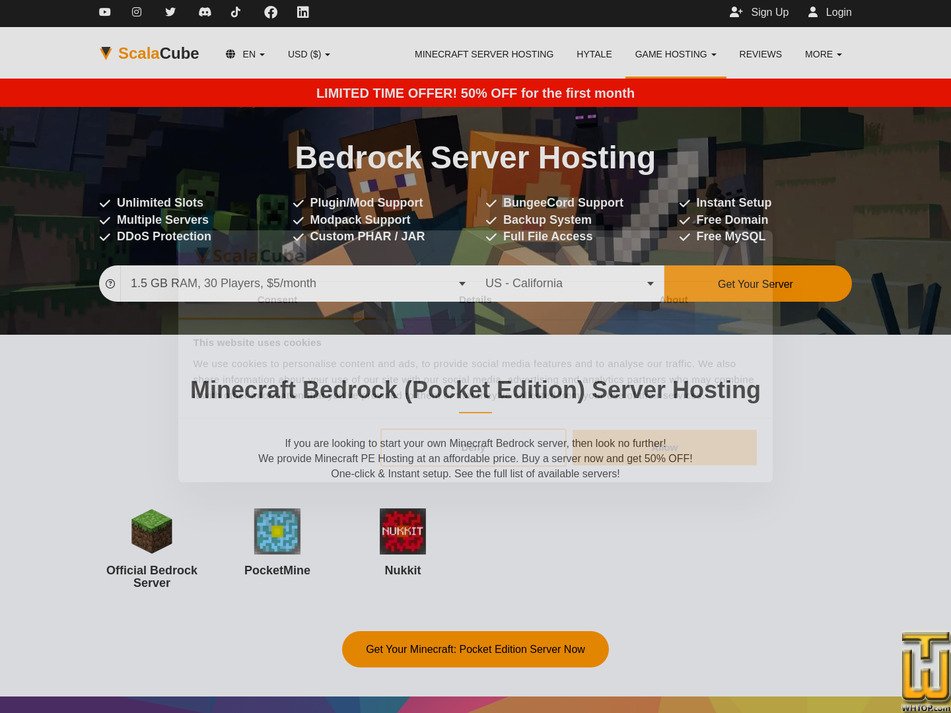
Task: Click the info icon beside the plan selector
Action: [110, 283]
